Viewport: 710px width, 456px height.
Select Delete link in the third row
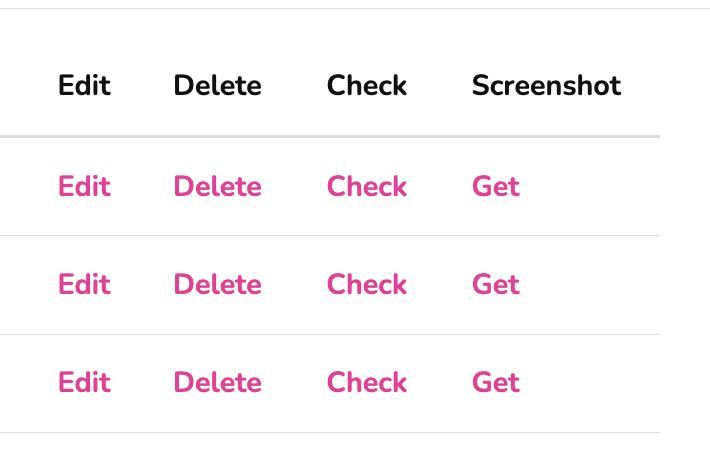217,383
